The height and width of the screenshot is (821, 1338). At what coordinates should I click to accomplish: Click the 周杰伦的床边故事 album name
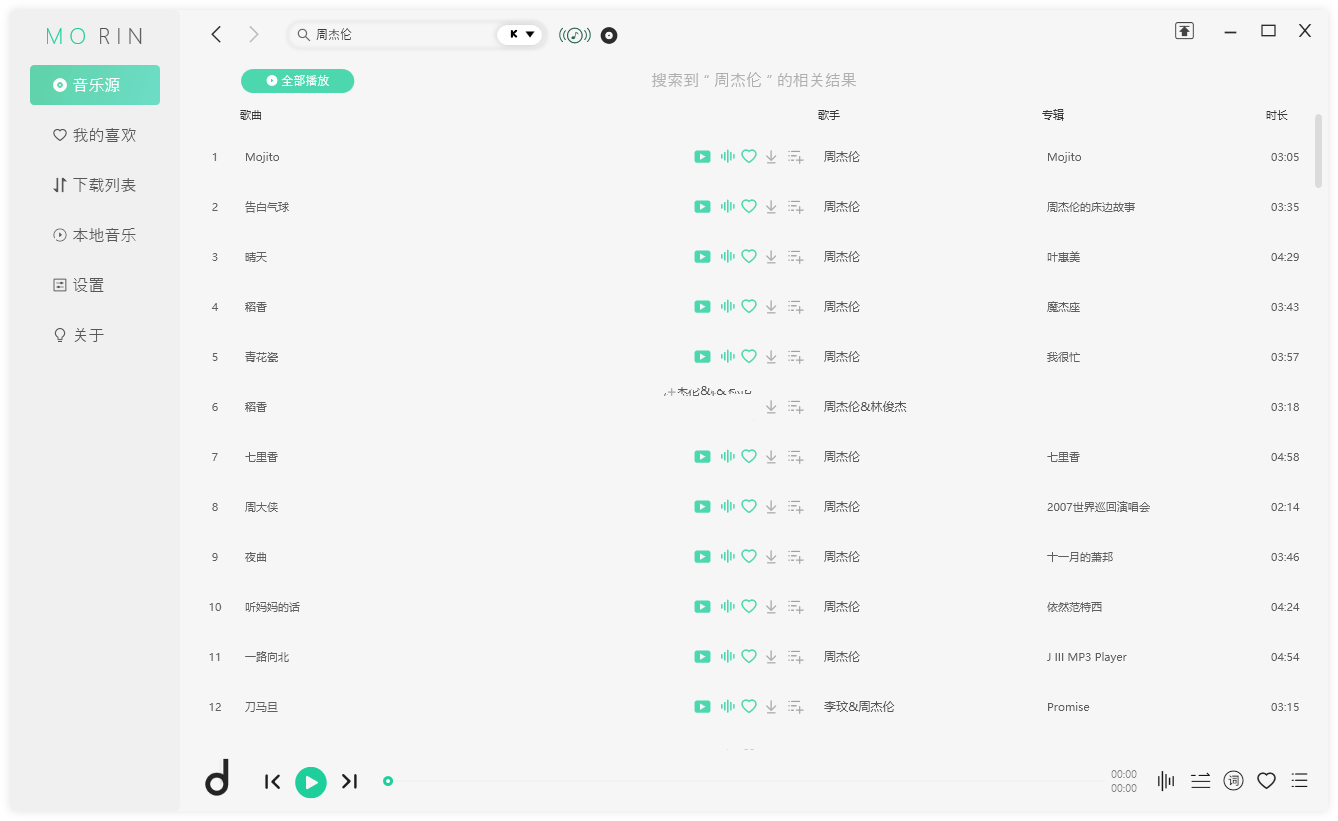pos(1091,207)
